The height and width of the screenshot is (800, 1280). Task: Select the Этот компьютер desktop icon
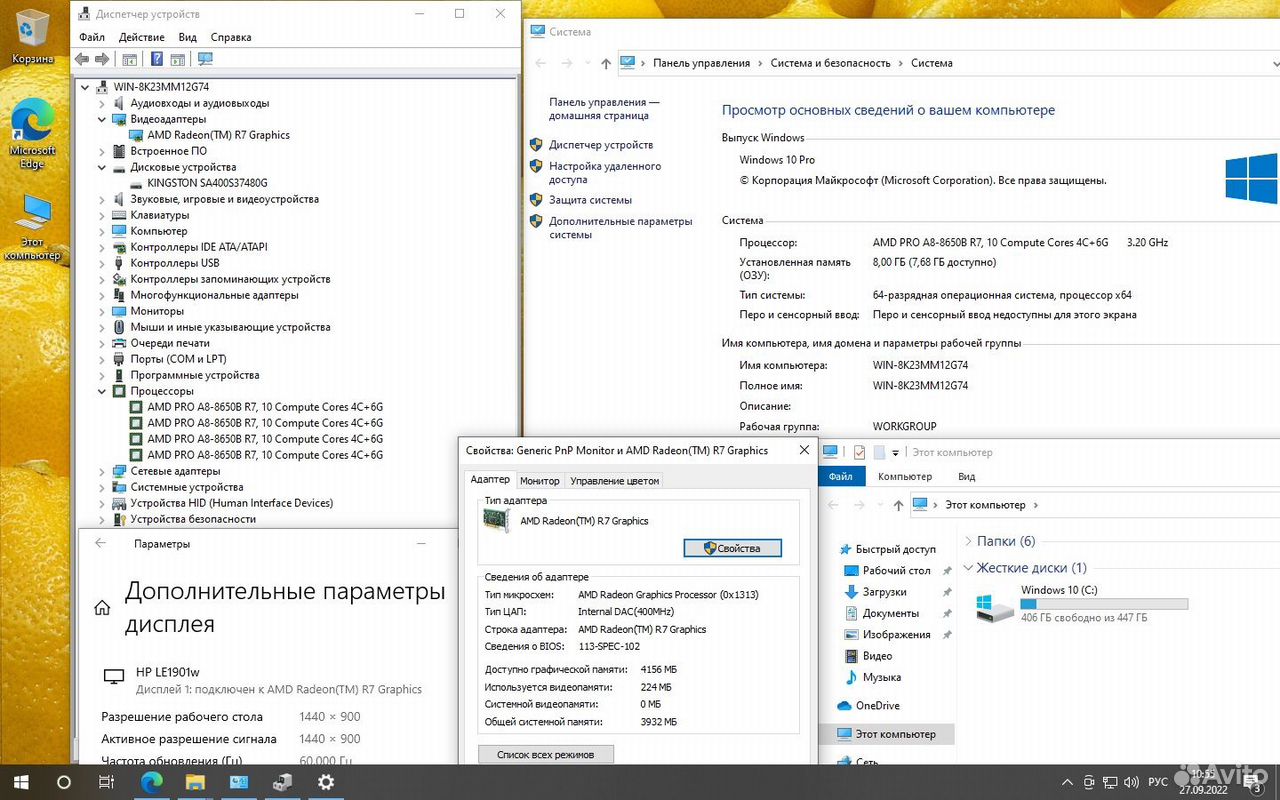point(33,227)
